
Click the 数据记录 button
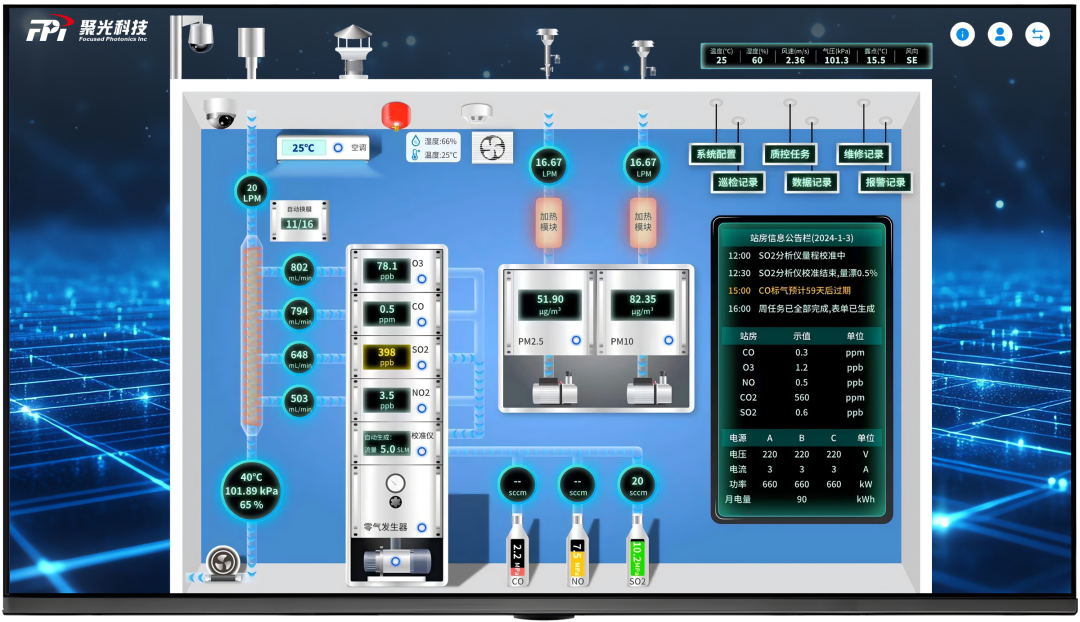point(811,182)
